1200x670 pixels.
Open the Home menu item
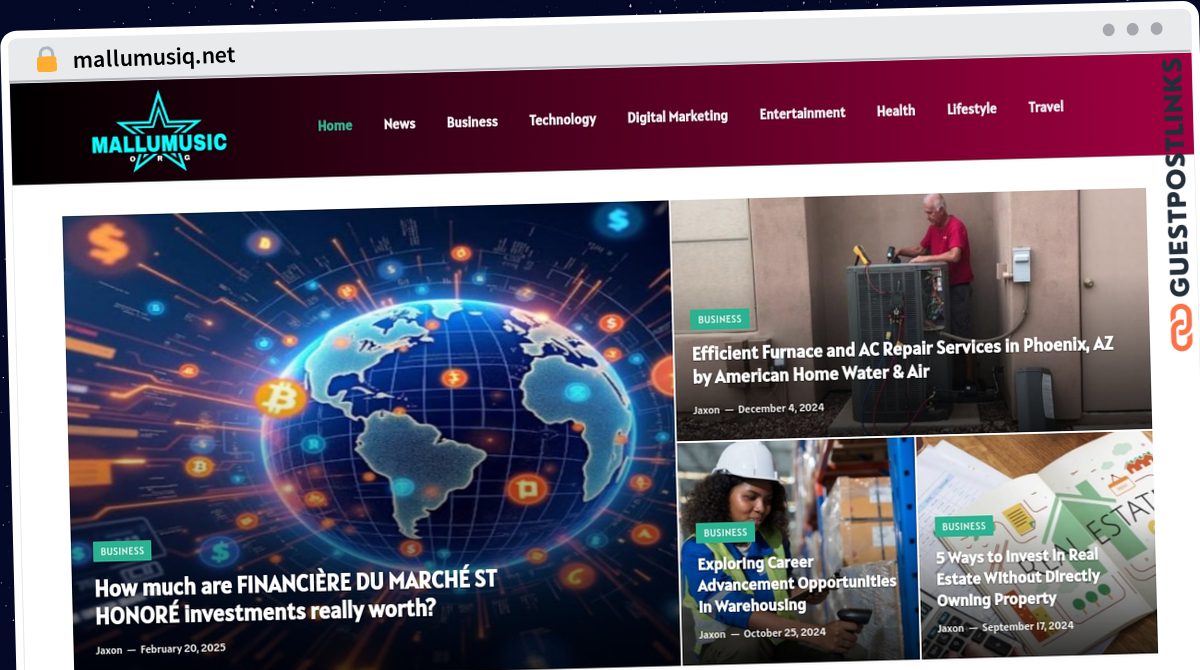pos(335,125)
